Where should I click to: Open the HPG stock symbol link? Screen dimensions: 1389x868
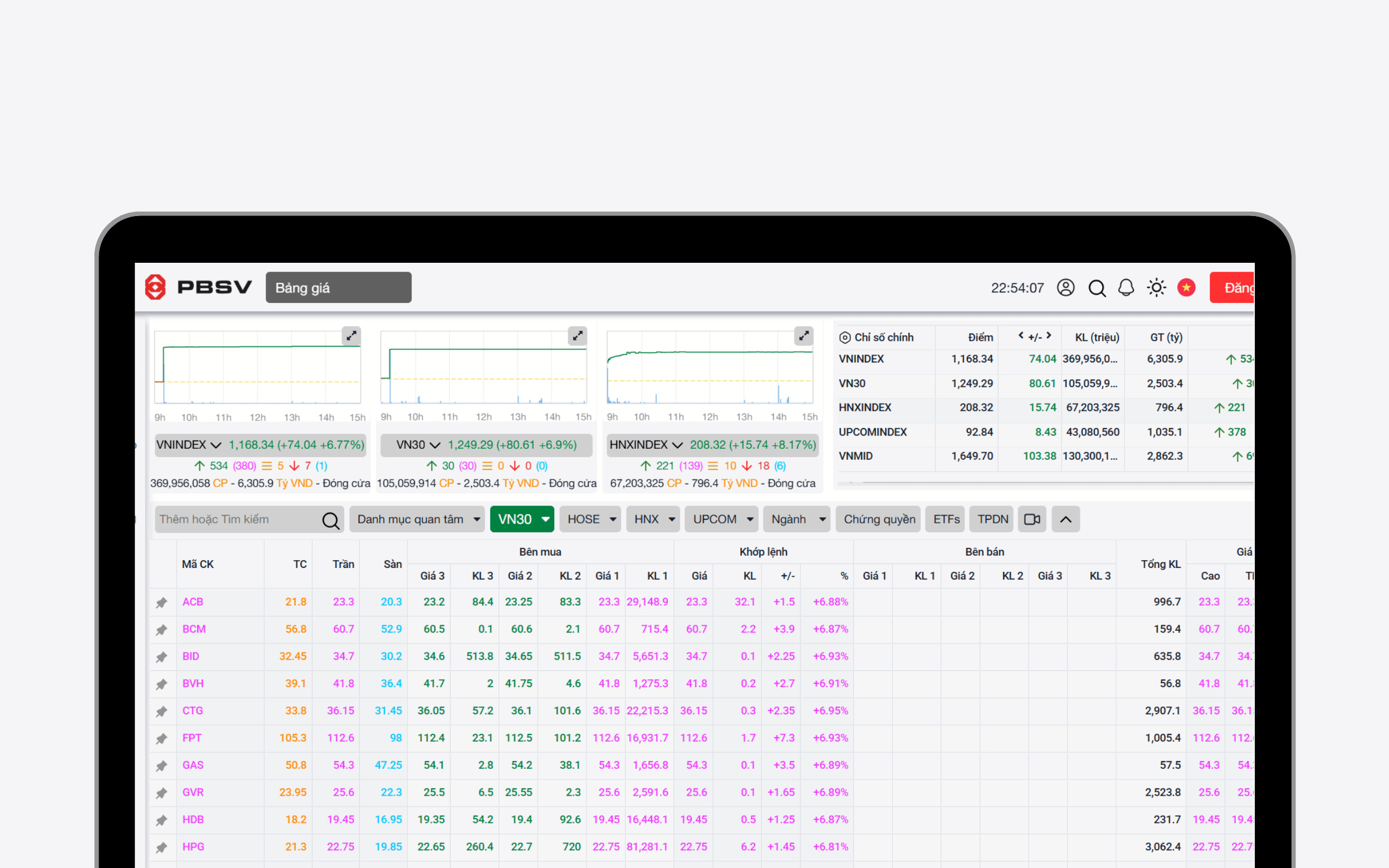pos(193,847)
